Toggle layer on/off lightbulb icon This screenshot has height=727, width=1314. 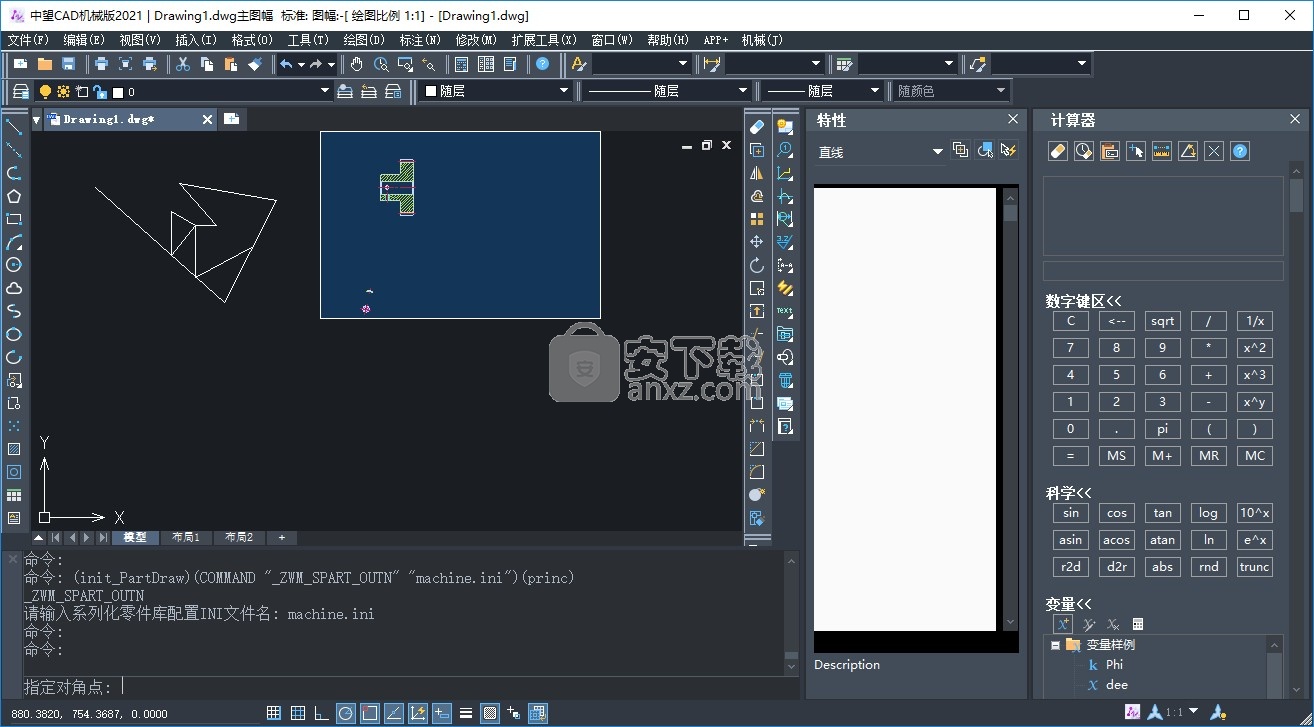click(x=45, y=91)
